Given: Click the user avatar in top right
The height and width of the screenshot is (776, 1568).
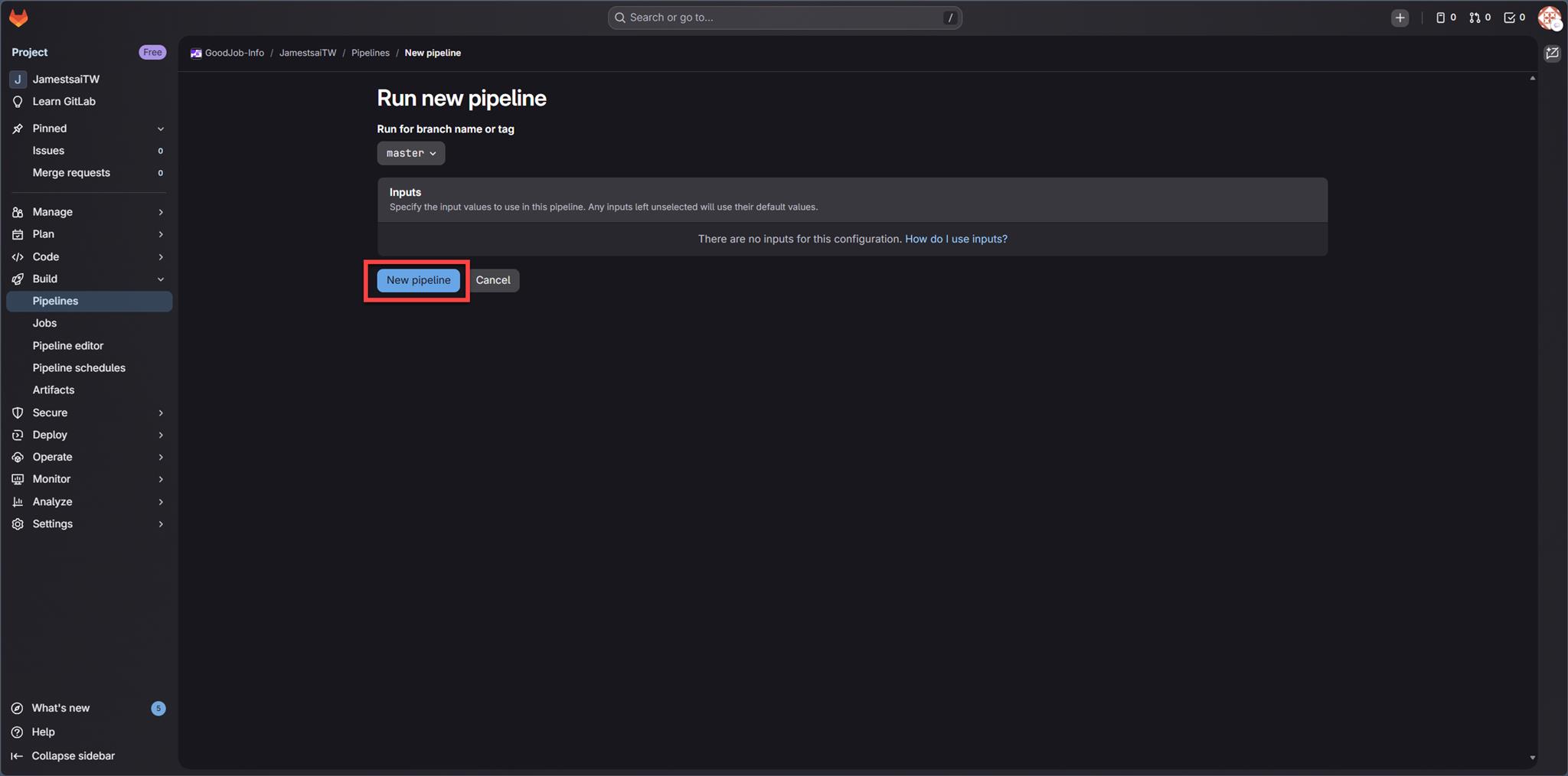Looking at the screenshot, I should [x=1549, y=18].
